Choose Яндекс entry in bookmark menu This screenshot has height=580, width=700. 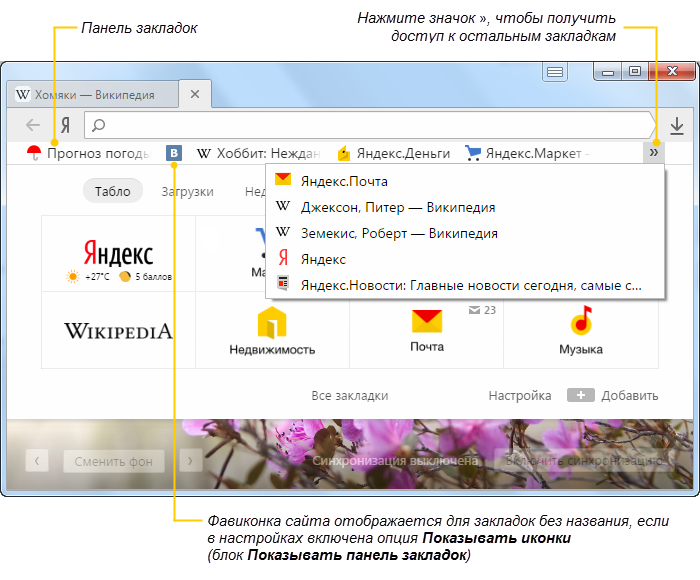tap(465, 259)
